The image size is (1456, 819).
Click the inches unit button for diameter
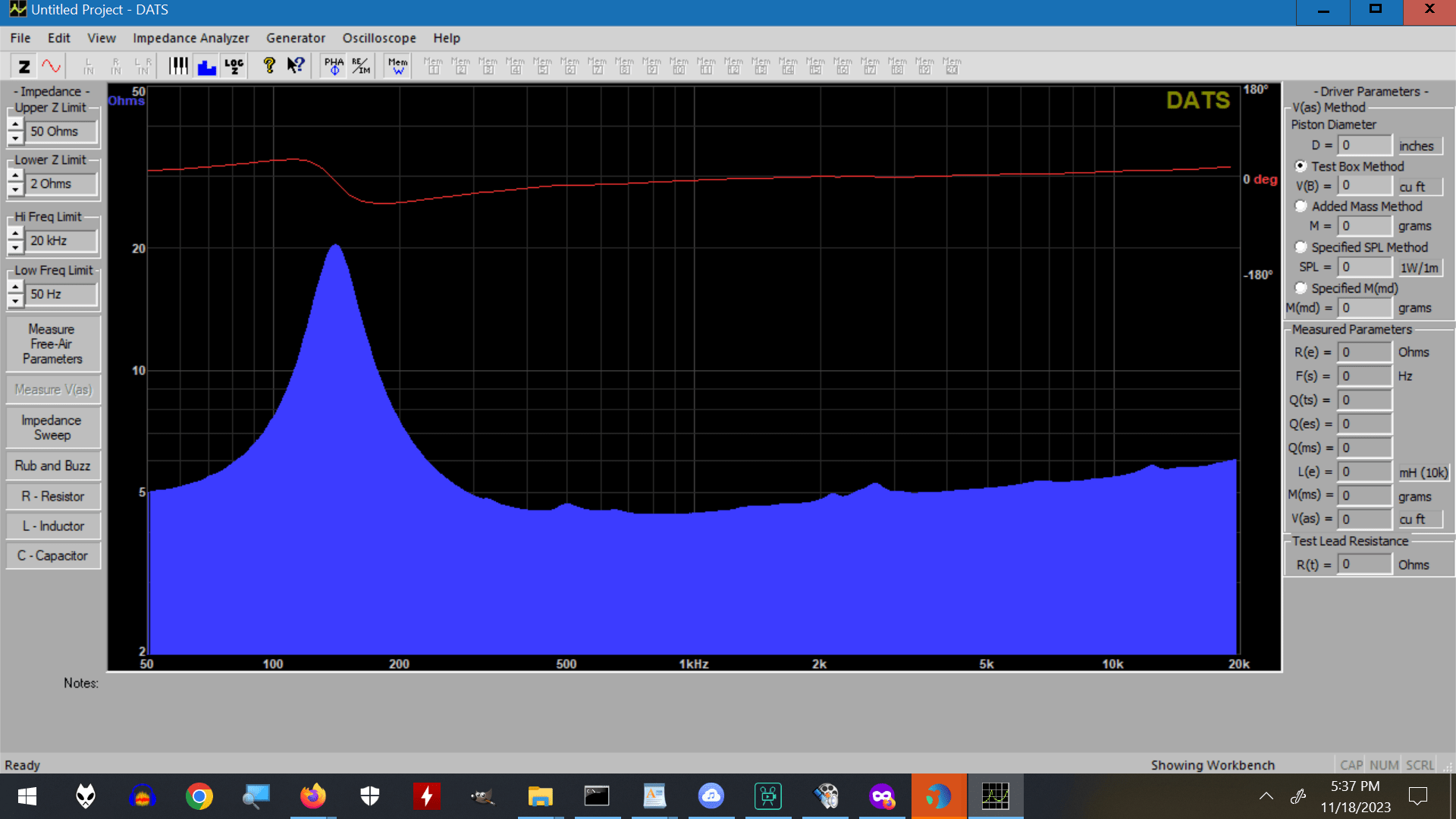pyautogui.click(x=1418, y=146)
